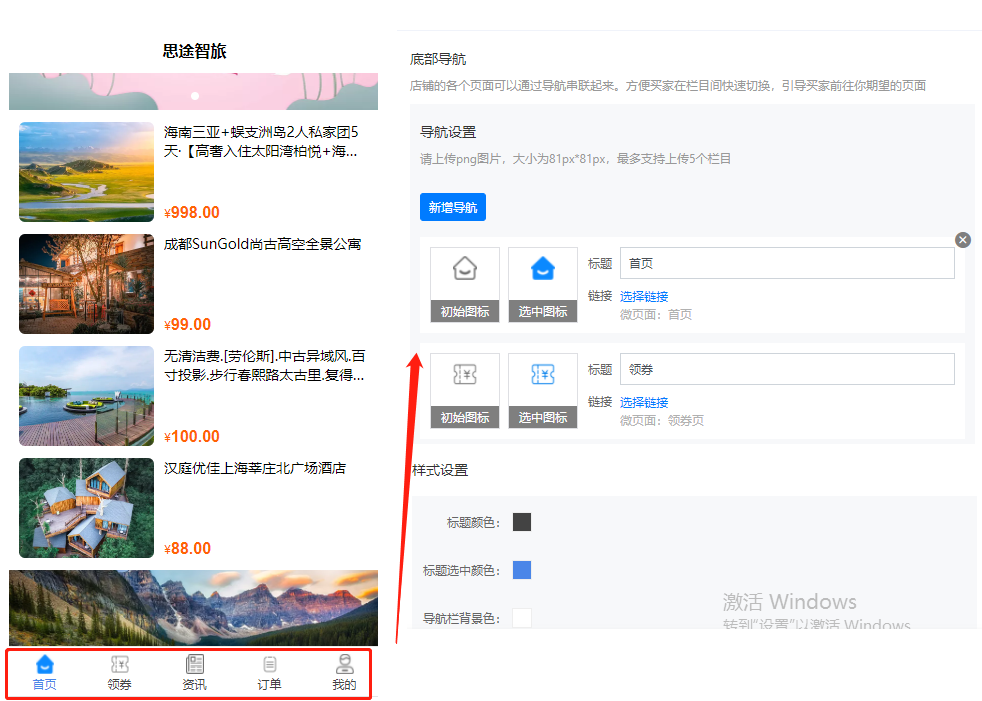Screen dimensions: 982x701
Task: Tap the 首页 home icon in bottom bar
Action: [44, 664]
